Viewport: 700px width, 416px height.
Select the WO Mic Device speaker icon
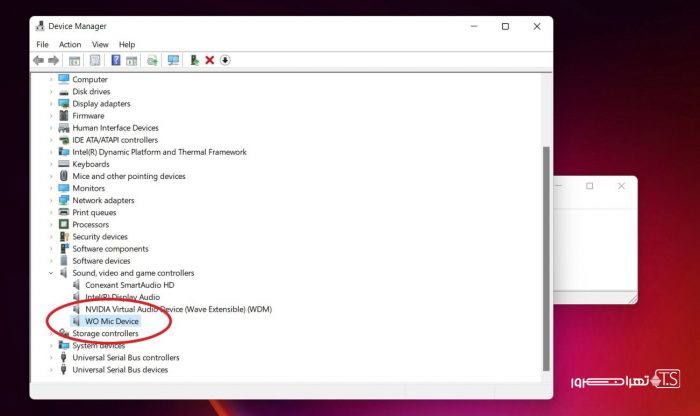click(77, 321)
